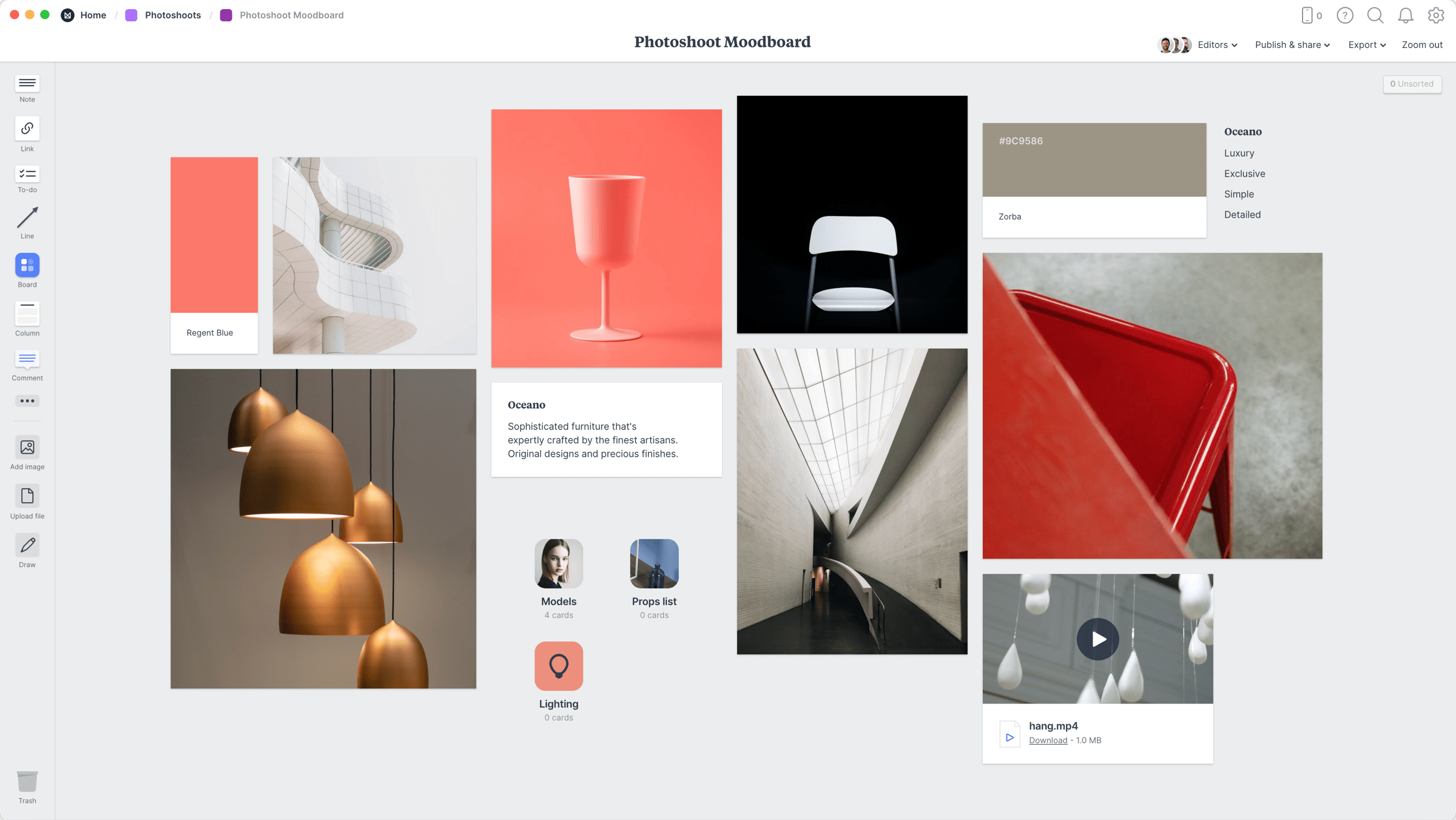The width and height of the screenshot is (1456, 820).
Task: Play the hang.mp4 video
Action: click(1097, 638)
